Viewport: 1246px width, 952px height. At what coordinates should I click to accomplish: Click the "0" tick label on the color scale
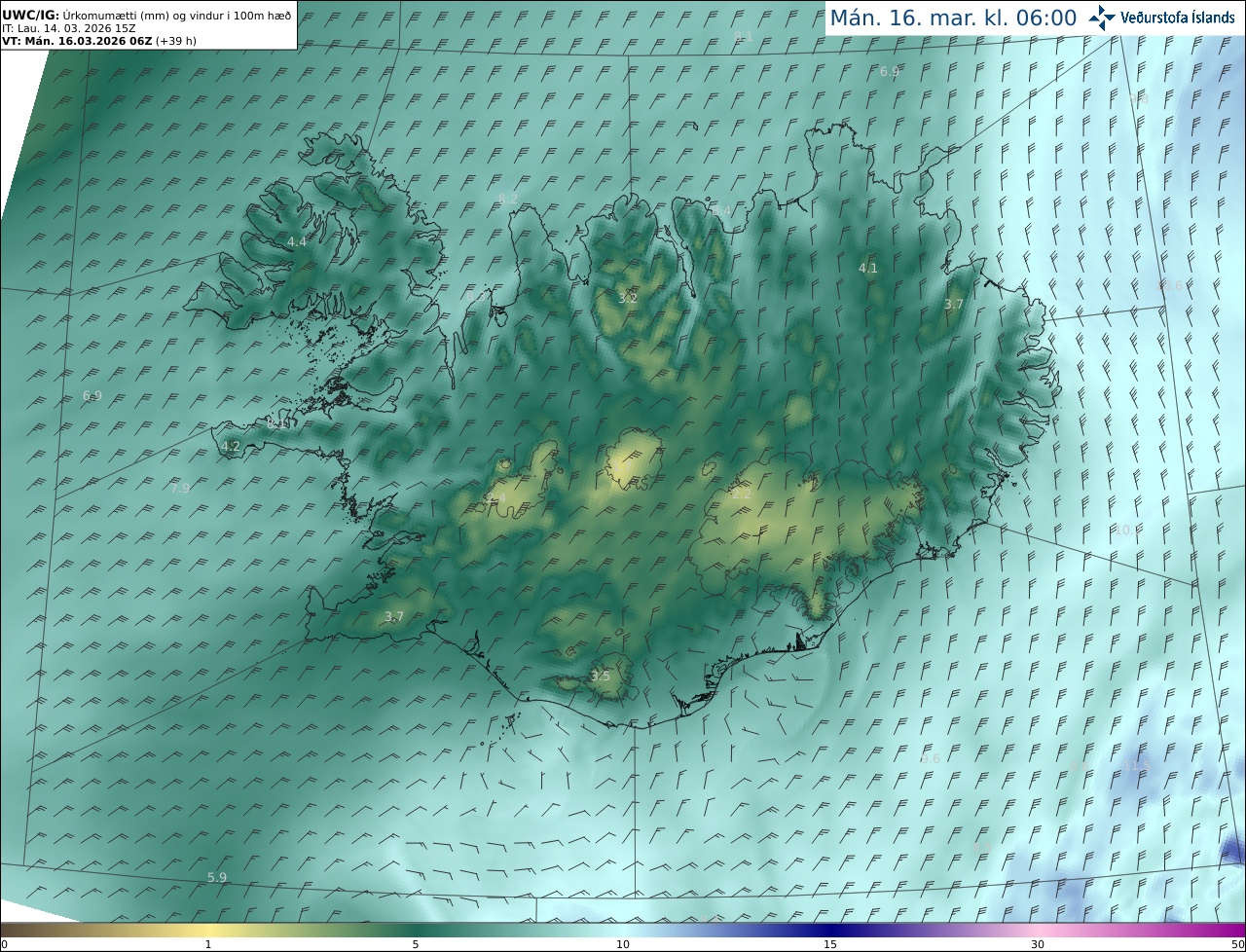(4, 944)
